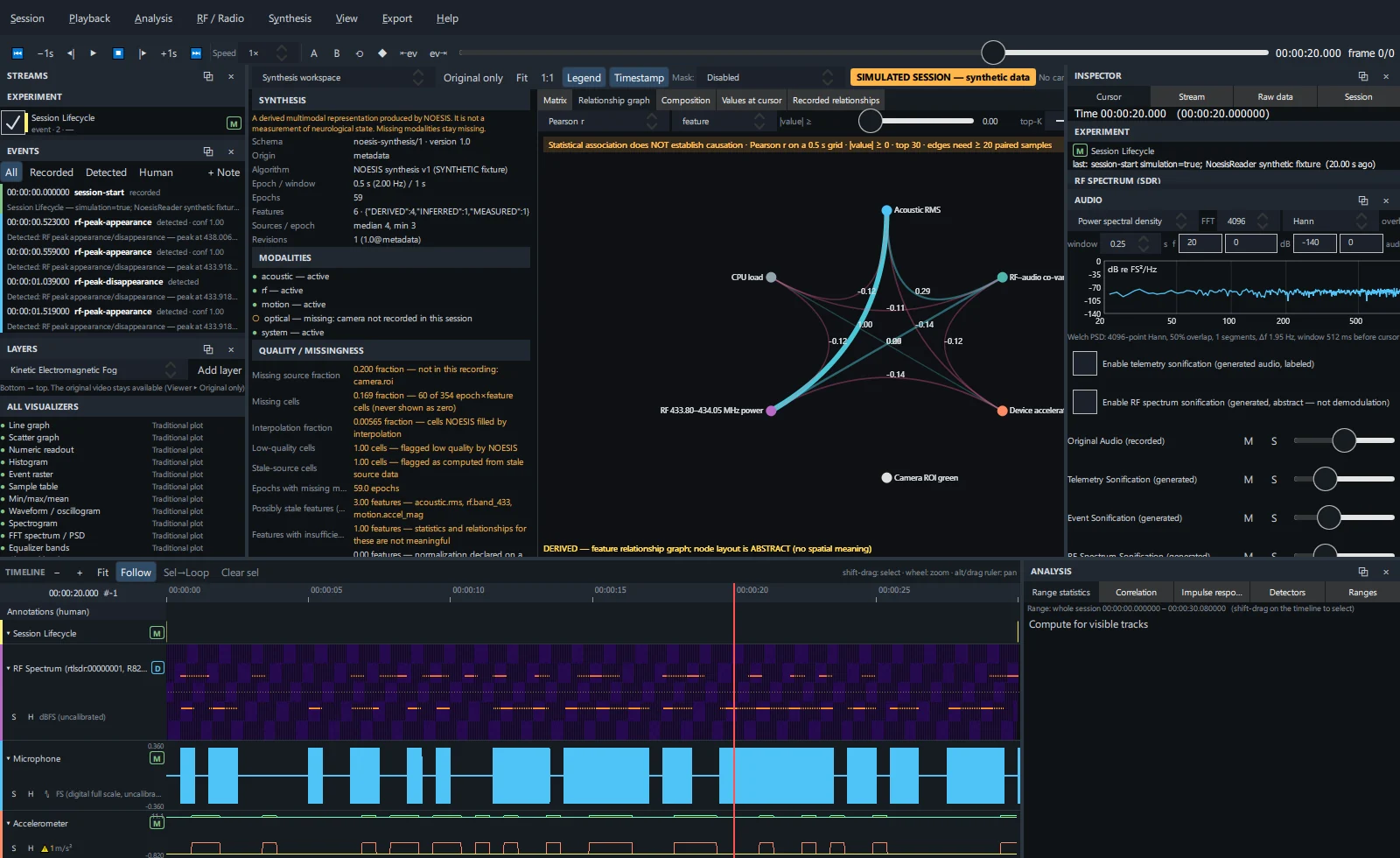Image resolution: width=1400 pixels, height=858 pixels.
Task: Click the Add layer button
Action: tap(220, 370)
